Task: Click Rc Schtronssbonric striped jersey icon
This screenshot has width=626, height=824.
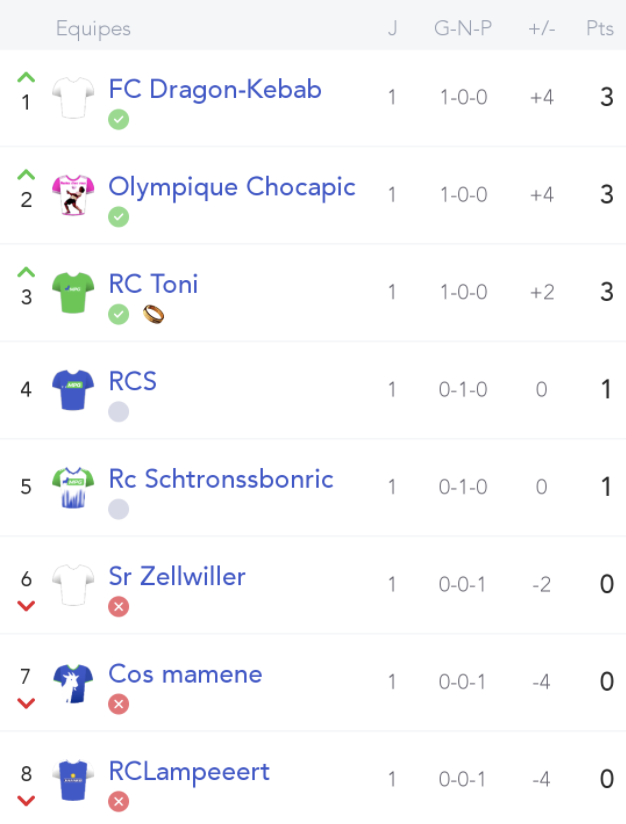Action: pos(73,487)
